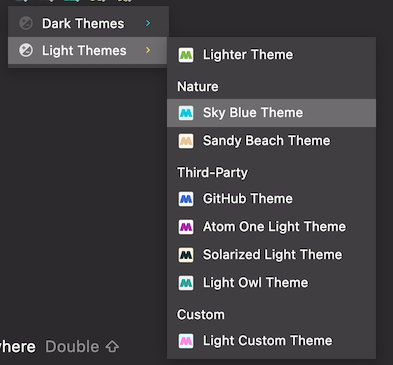The height and width of the screenshot is (365, 393).
Task: Open the Dark Themes menu entry
Action: (x=88, y=23)
